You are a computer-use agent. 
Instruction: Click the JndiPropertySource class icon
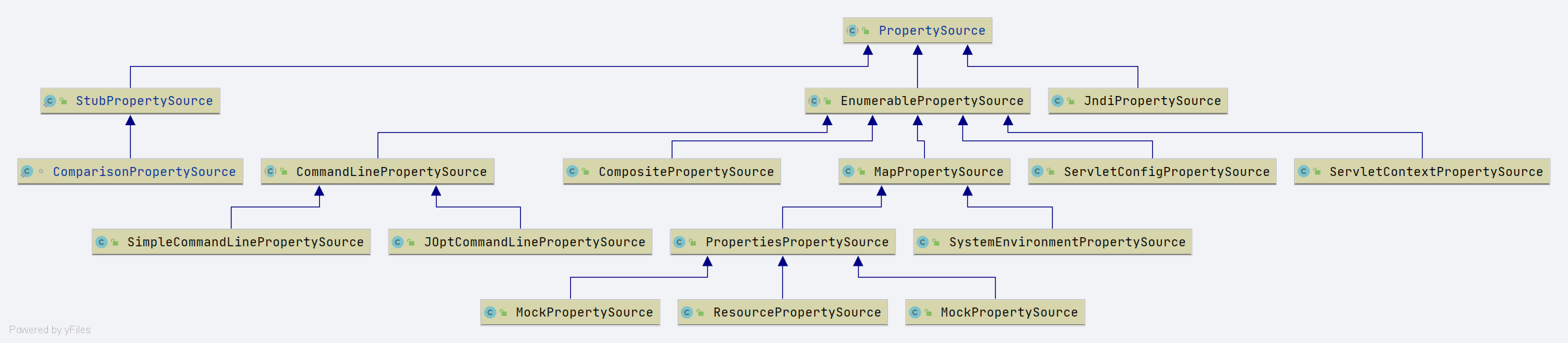click(x=1058, y=101)
